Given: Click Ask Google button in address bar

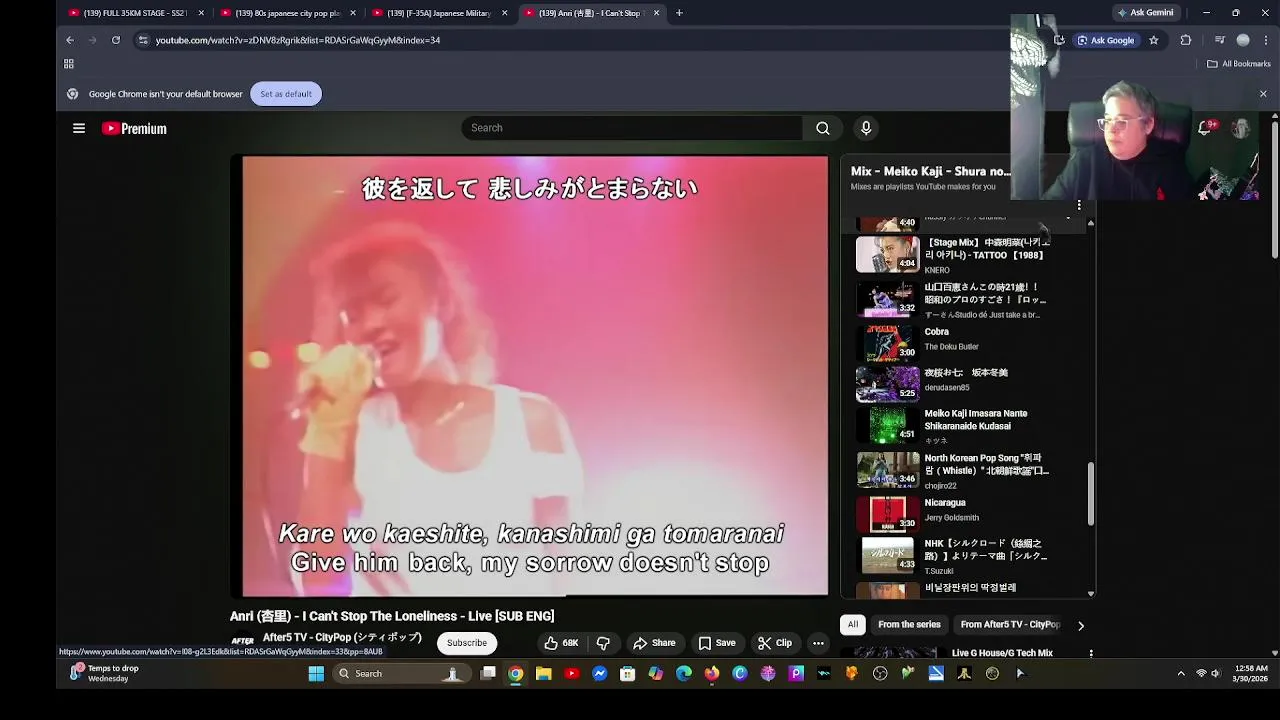Looking at the screenshot, I should tap(1106, 40).
